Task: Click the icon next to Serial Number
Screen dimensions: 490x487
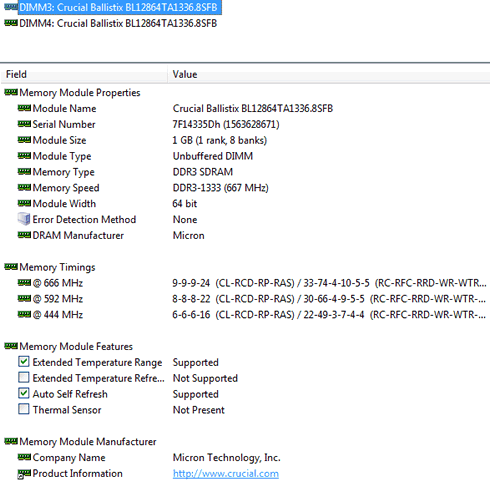Action: click(24, 124)
